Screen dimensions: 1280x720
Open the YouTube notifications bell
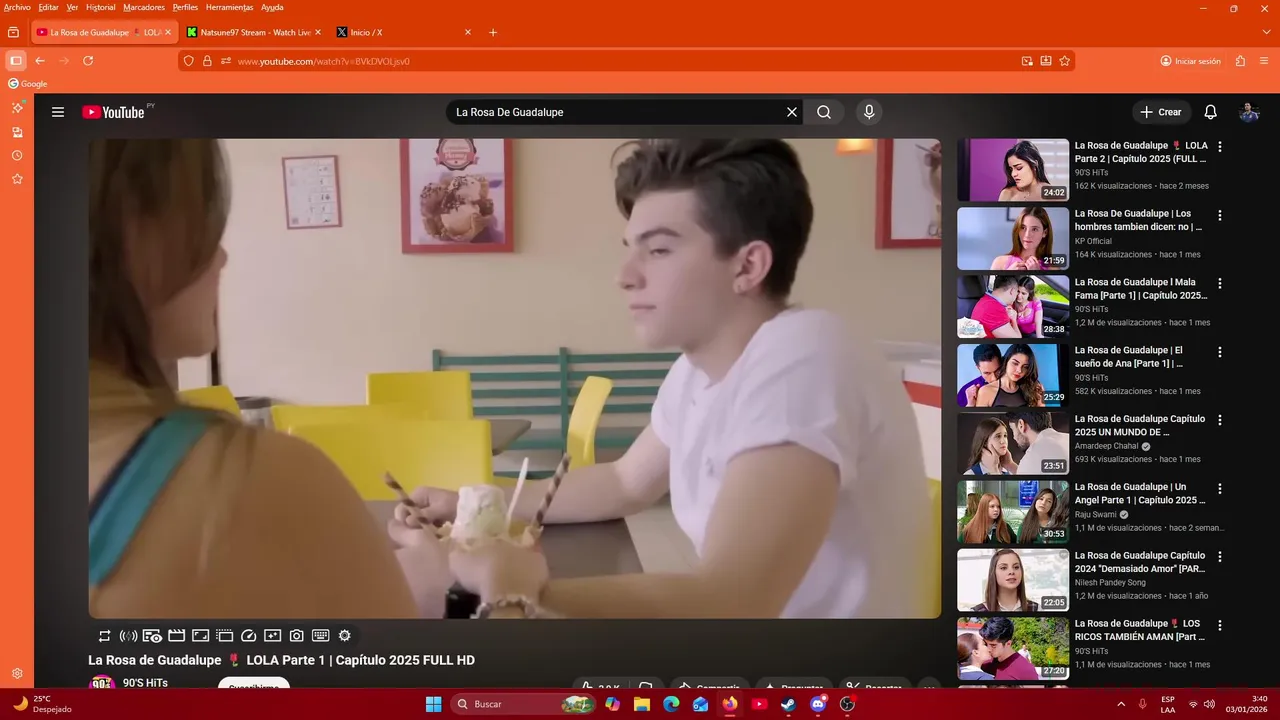[1210, 112]
